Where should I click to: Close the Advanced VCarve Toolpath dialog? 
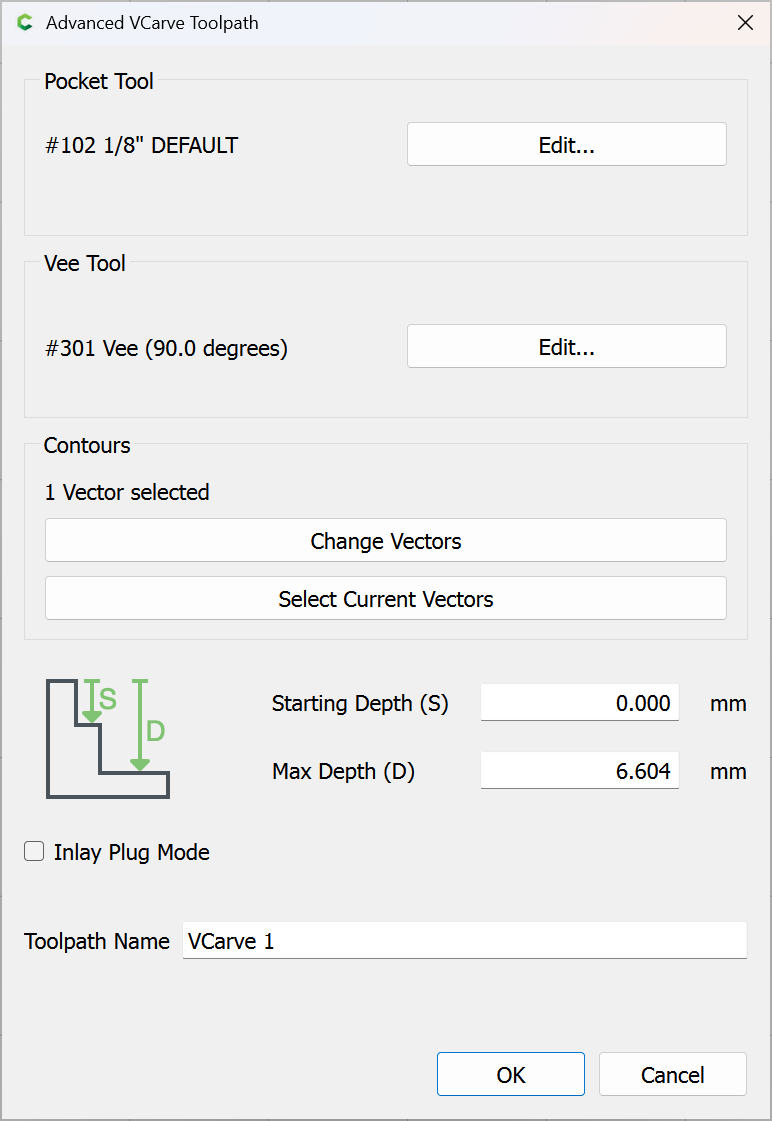tap(745, 23)
